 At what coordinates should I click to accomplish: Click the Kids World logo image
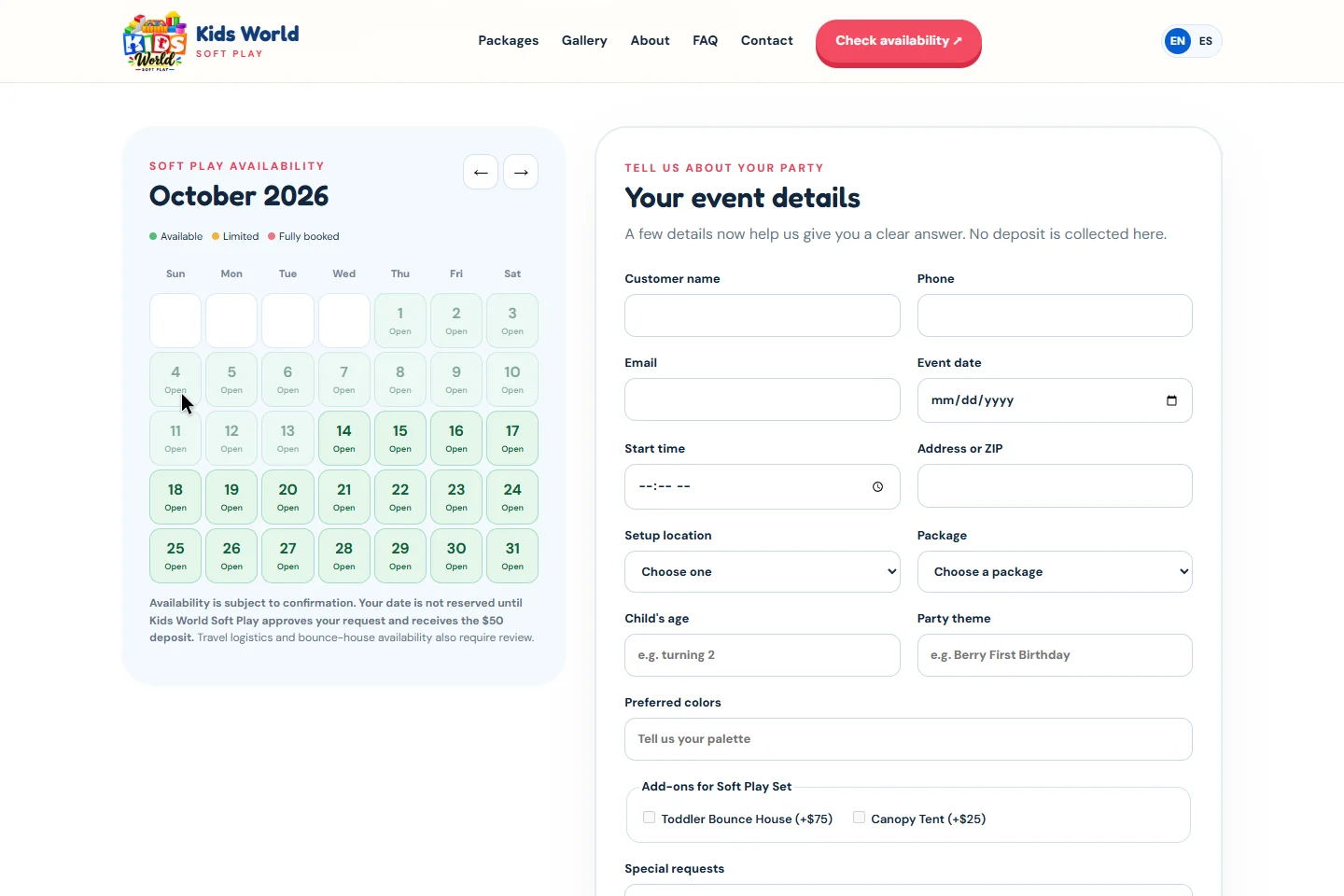pos(155,41)
